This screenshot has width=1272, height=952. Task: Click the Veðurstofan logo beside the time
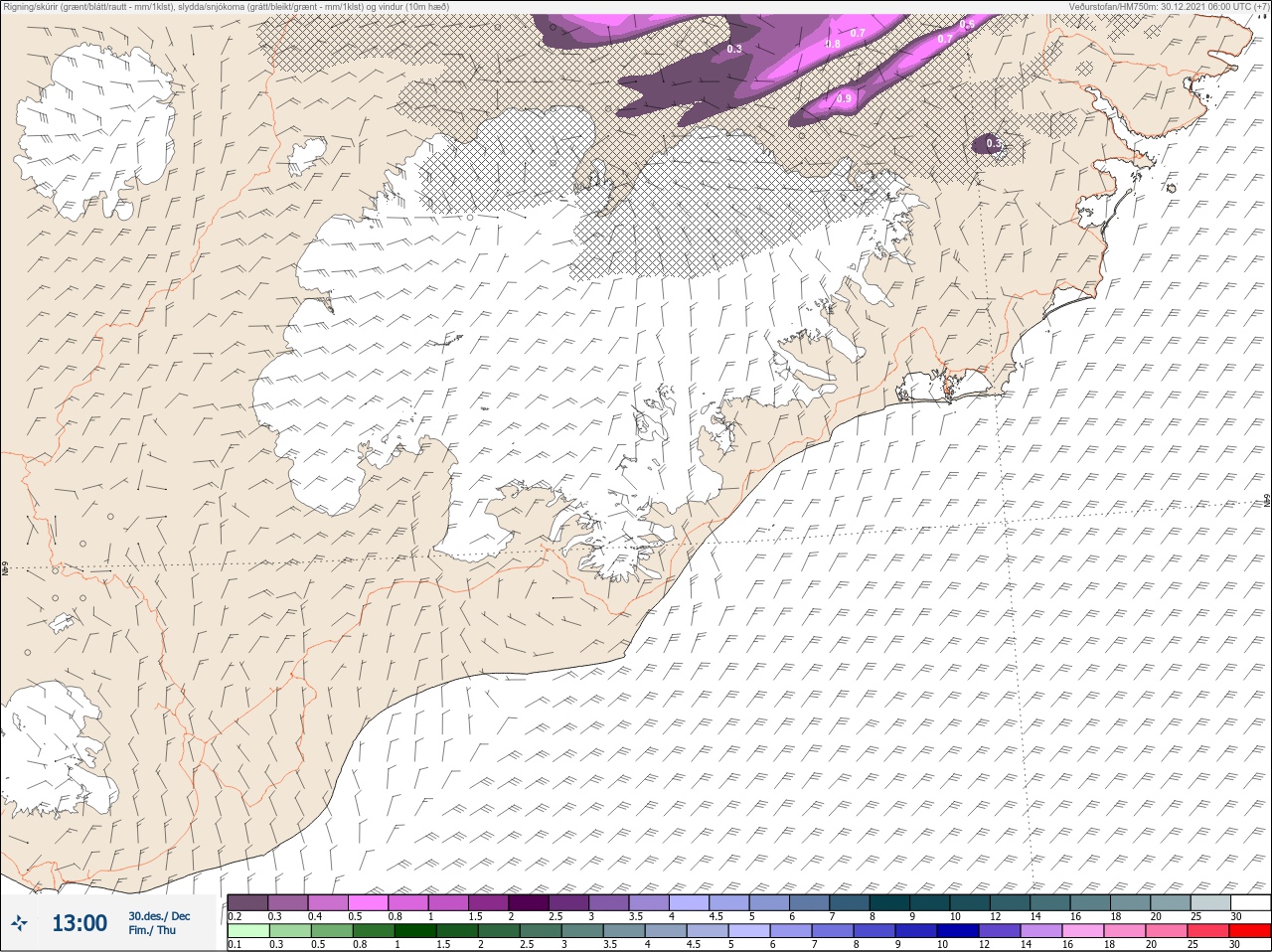[x=19, y=923]
